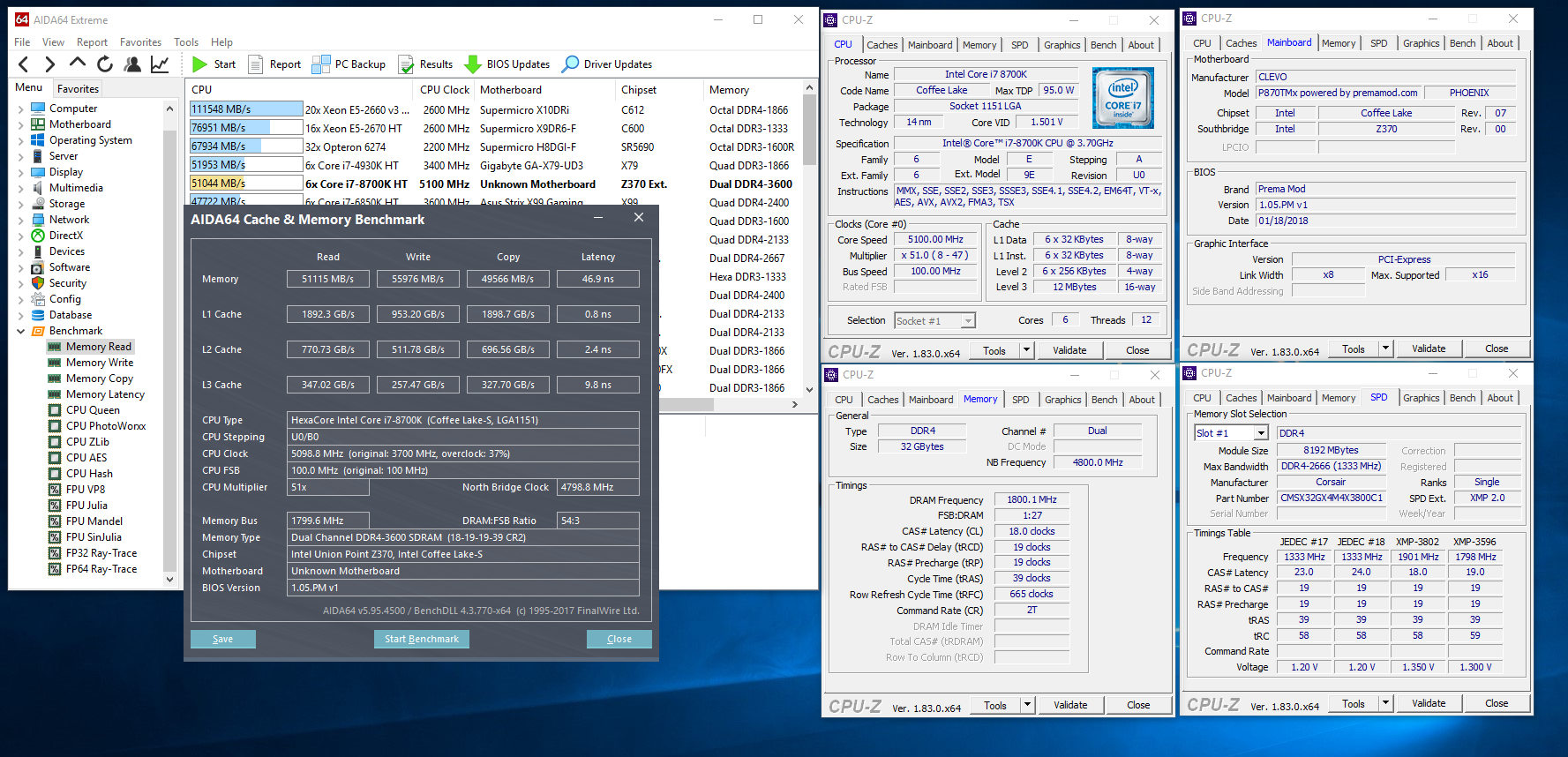
Task: Switch to the Favorites tab in the sidebar
Action: pyautogui.click(x=78, y=89)
